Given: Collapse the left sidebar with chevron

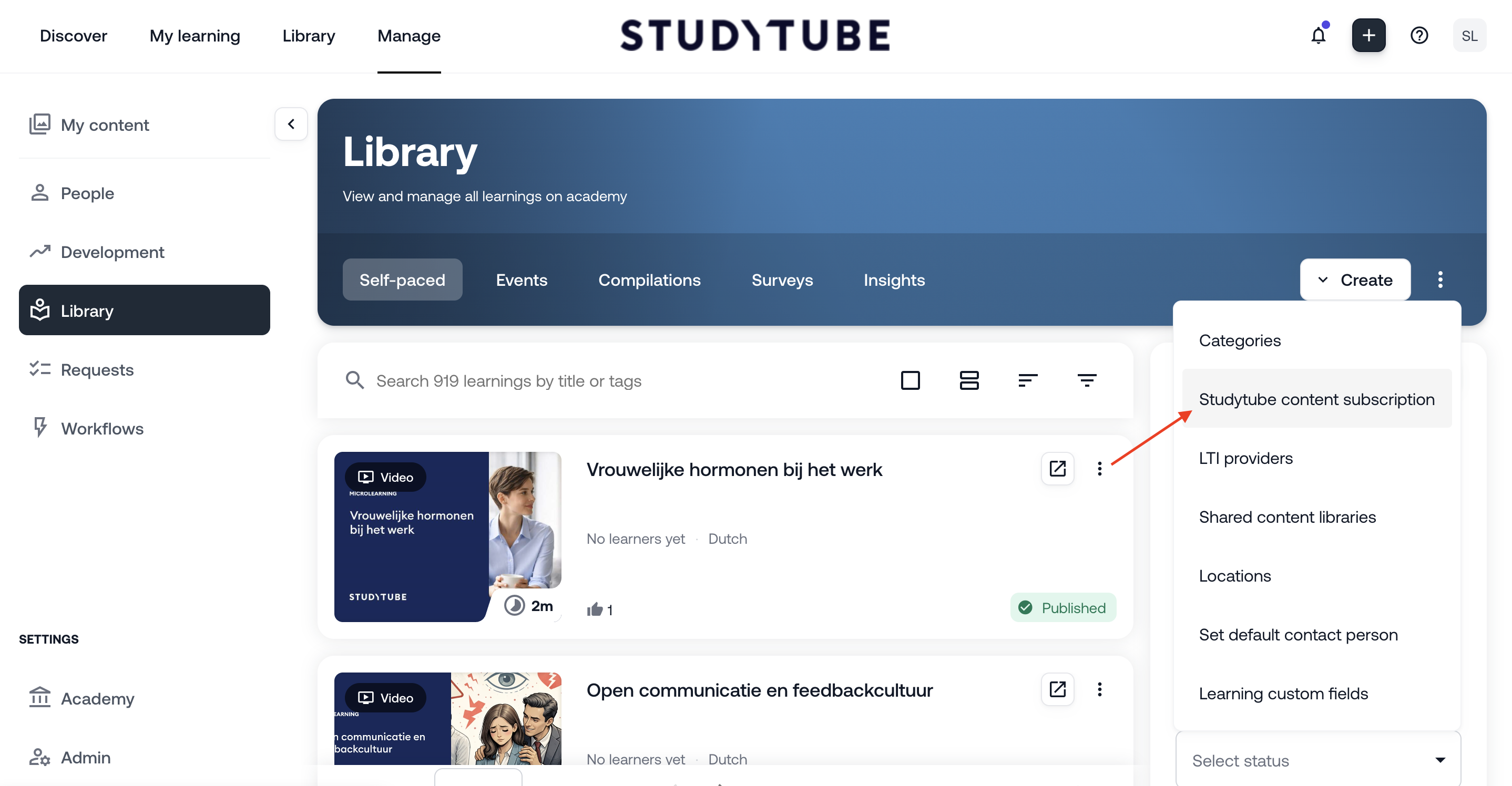Looking at the screenshot, I should tap(291, 124).
